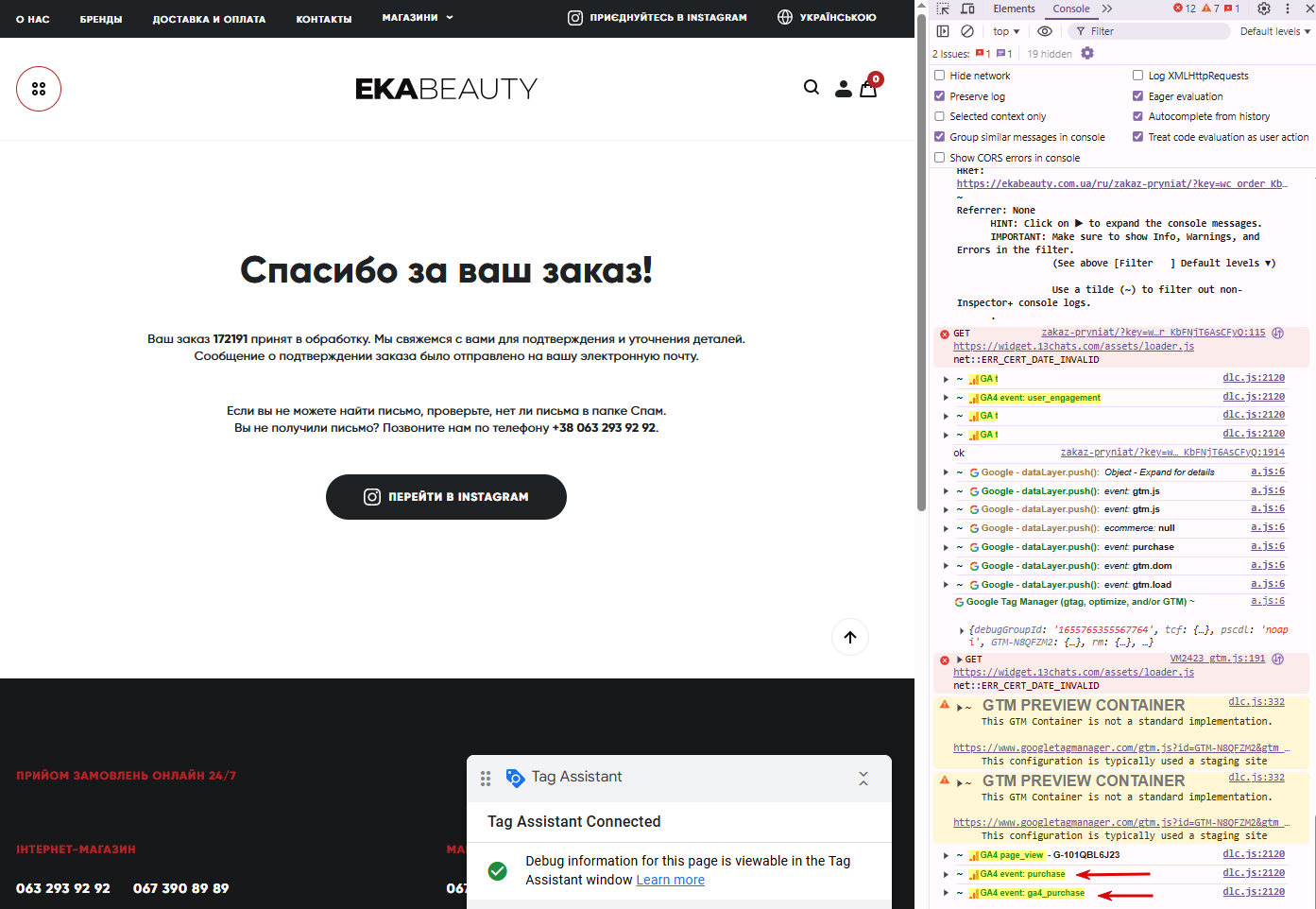This screenshot has height=909, width=1316.
Task: Click the globe icon next to УКРАЇНСЬКОЮ
Action: click(x=785, y=17)
